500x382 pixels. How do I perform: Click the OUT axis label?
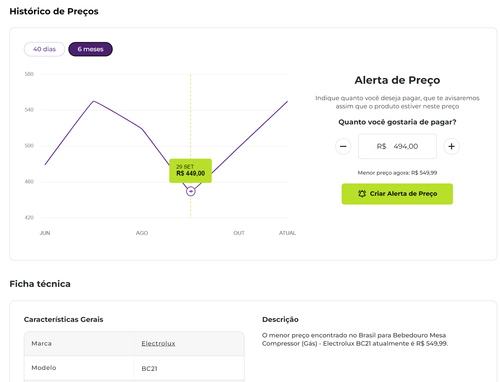[x=239, y=233]
